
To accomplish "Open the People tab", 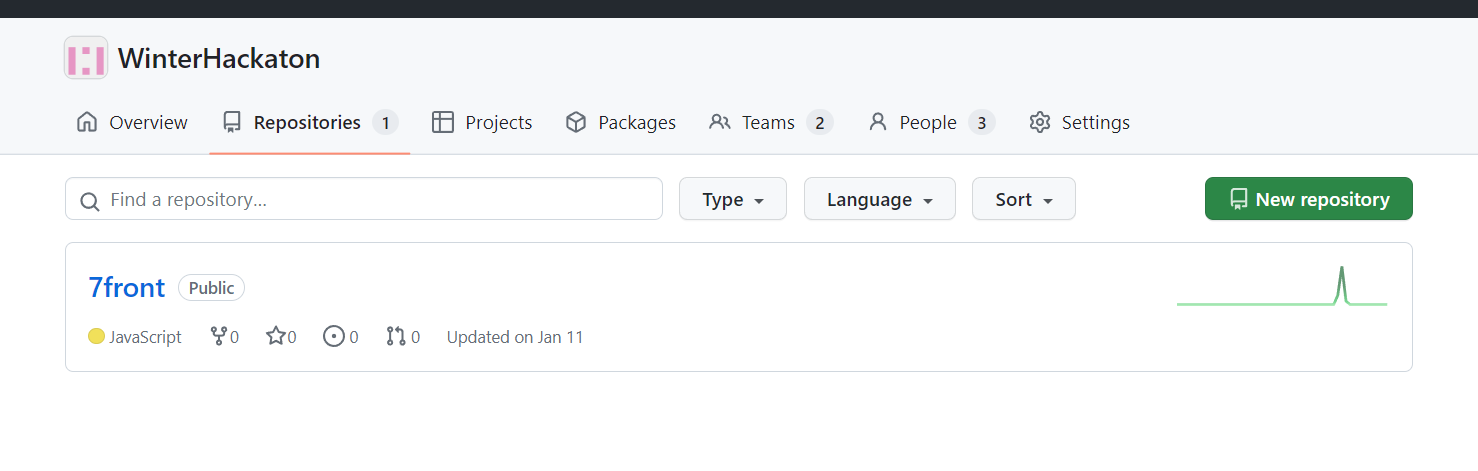I will click(x=931, y=122).
